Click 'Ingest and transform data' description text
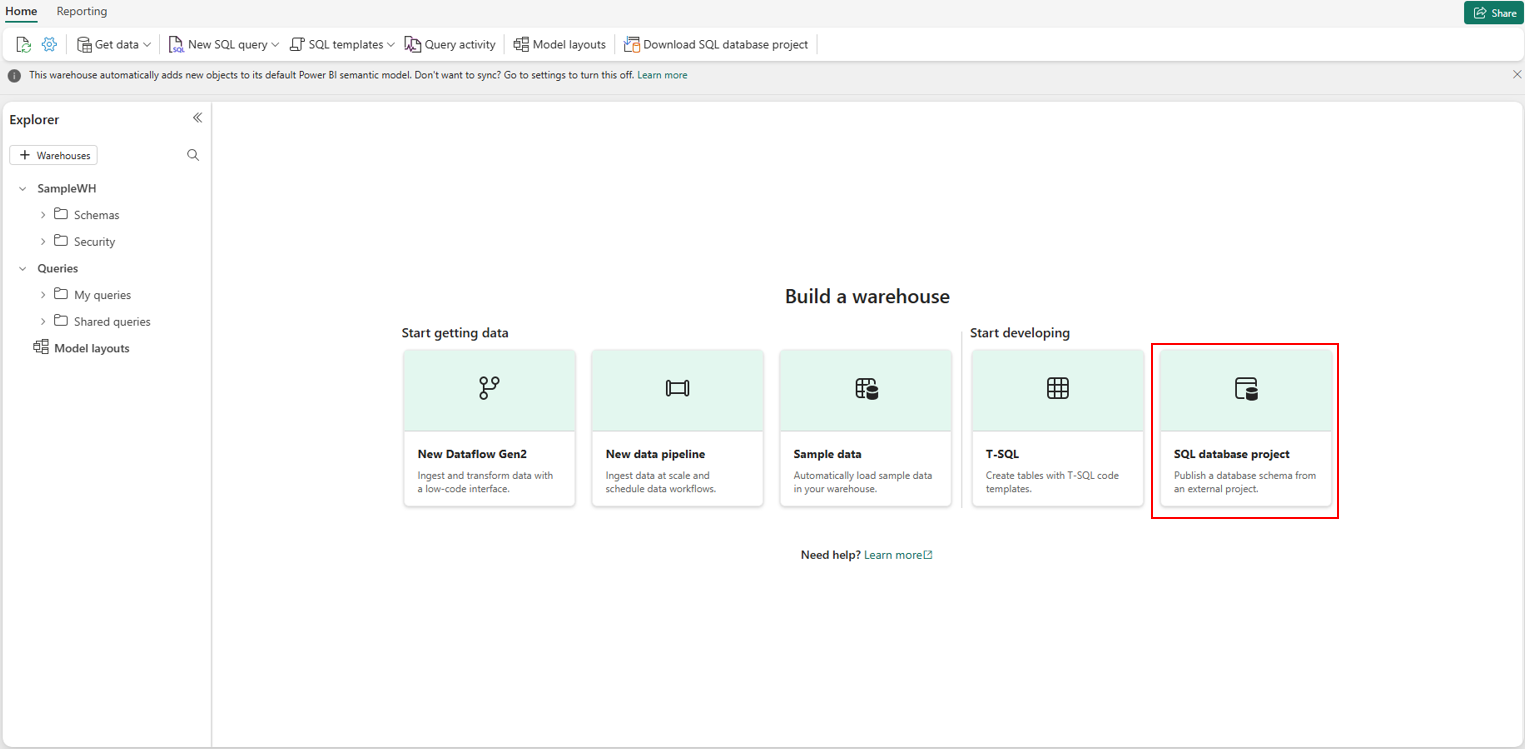 pos(485,482)
